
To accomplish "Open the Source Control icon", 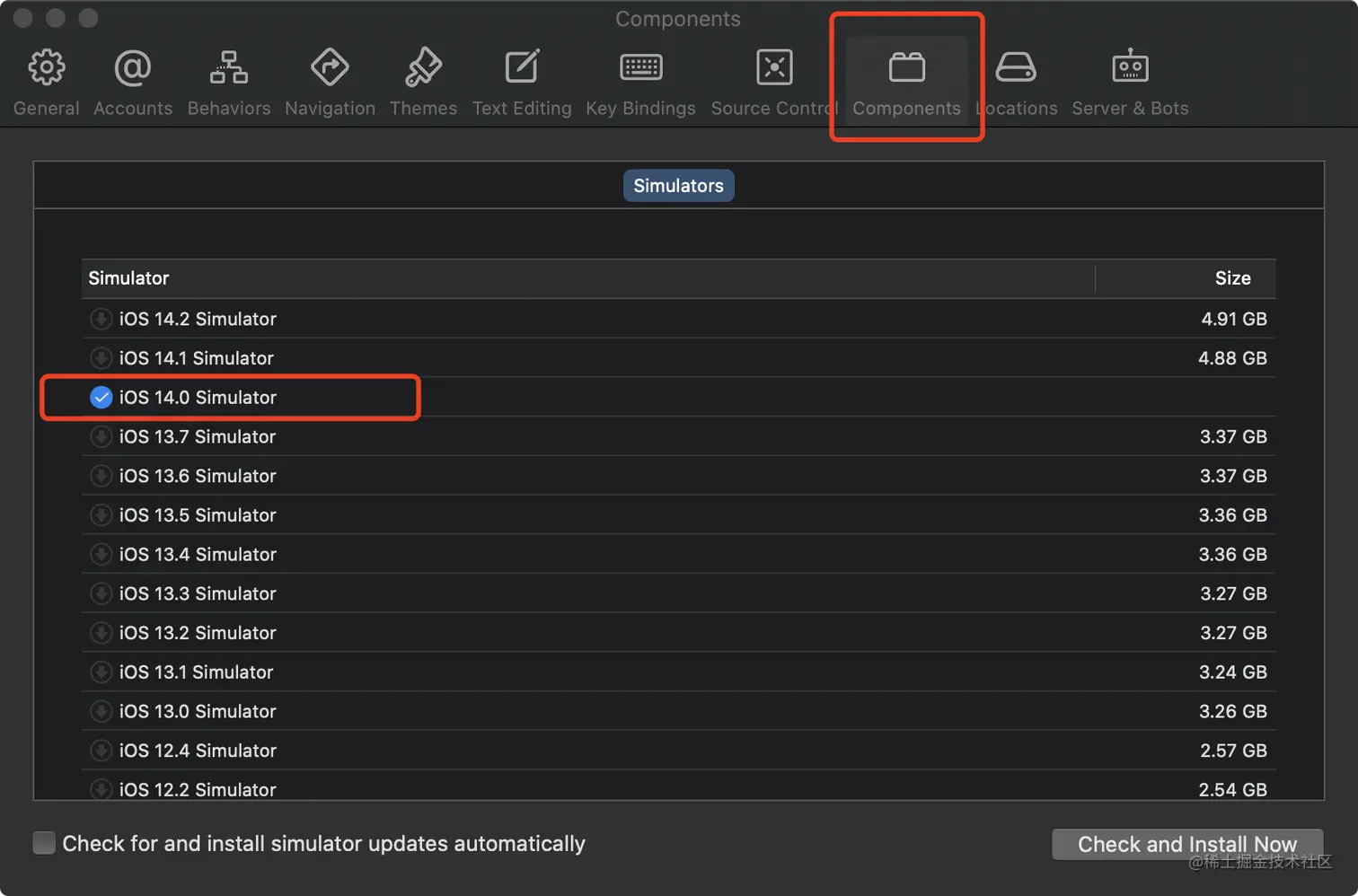I will pyautogui.click(x=774, y=67).
